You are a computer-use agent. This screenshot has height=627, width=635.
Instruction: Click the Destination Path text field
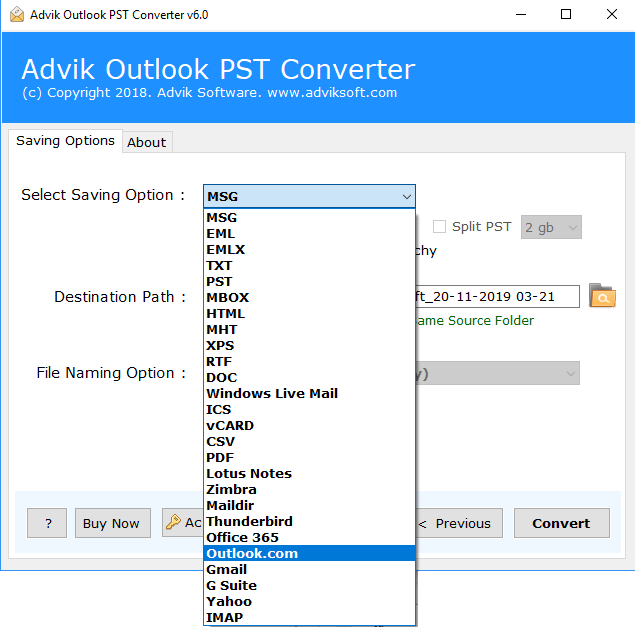(497, 296)
